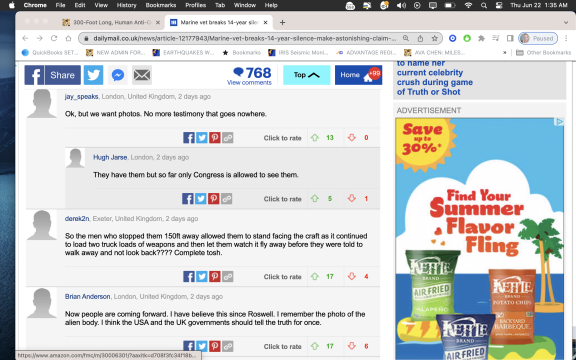576x360 pixels.
Task: Bookmark this page with star icon
Action: click(x=435, y=38)
